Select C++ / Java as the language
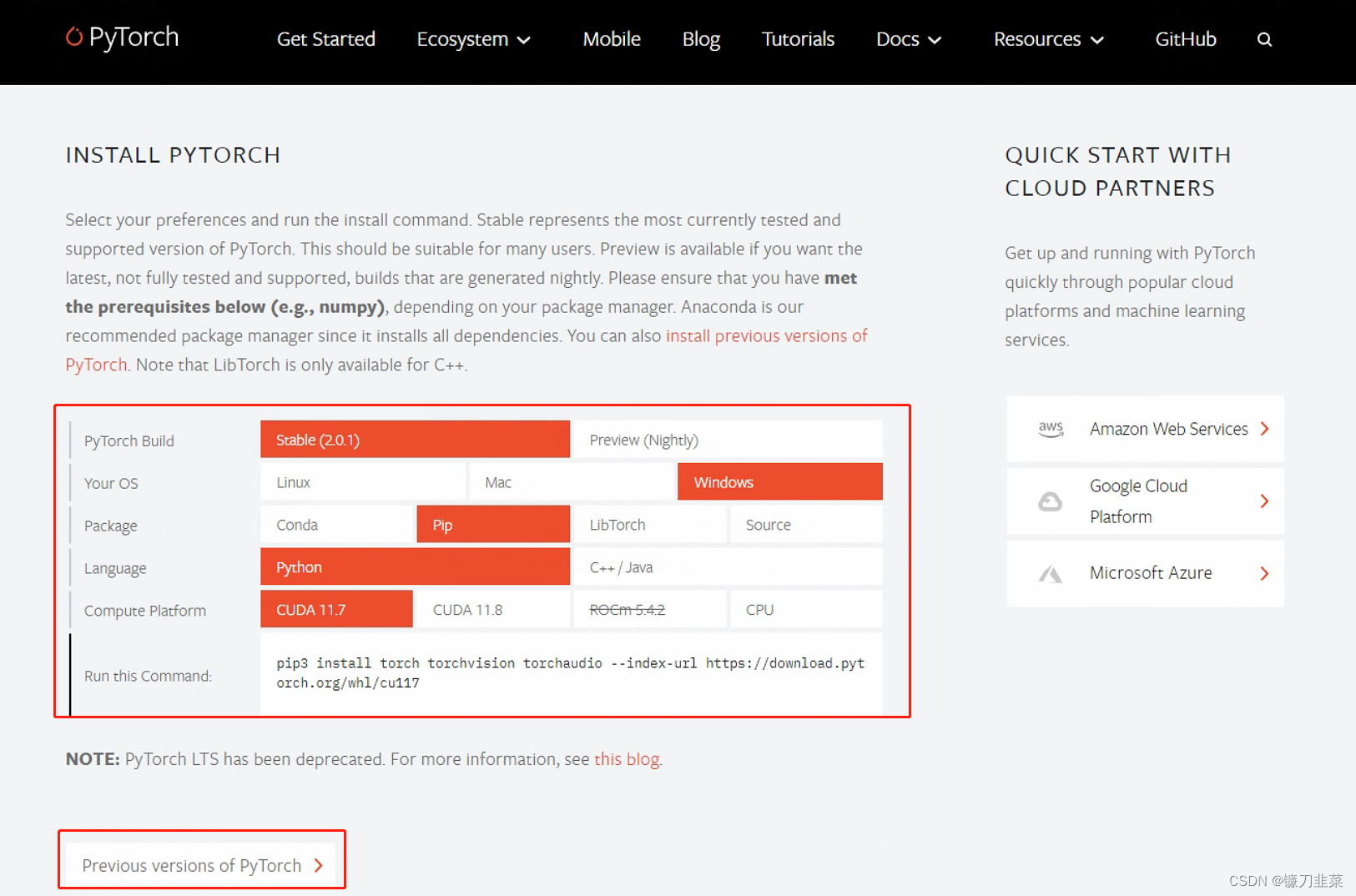 pyautogui.click(x=728, y=567)
